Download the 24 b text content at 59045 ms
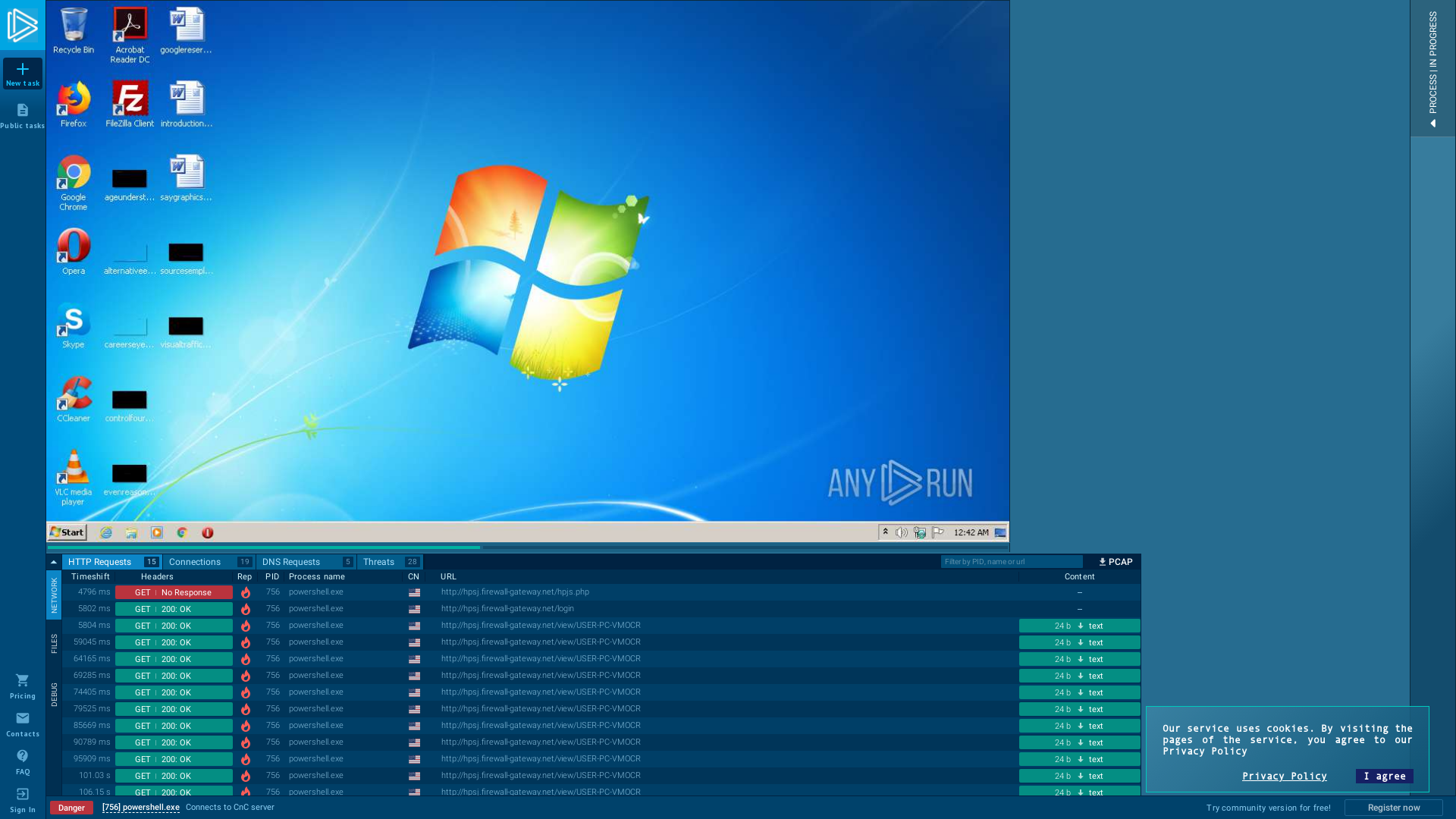Viewport: 1456px width, 819px height. pos(1079,642)
